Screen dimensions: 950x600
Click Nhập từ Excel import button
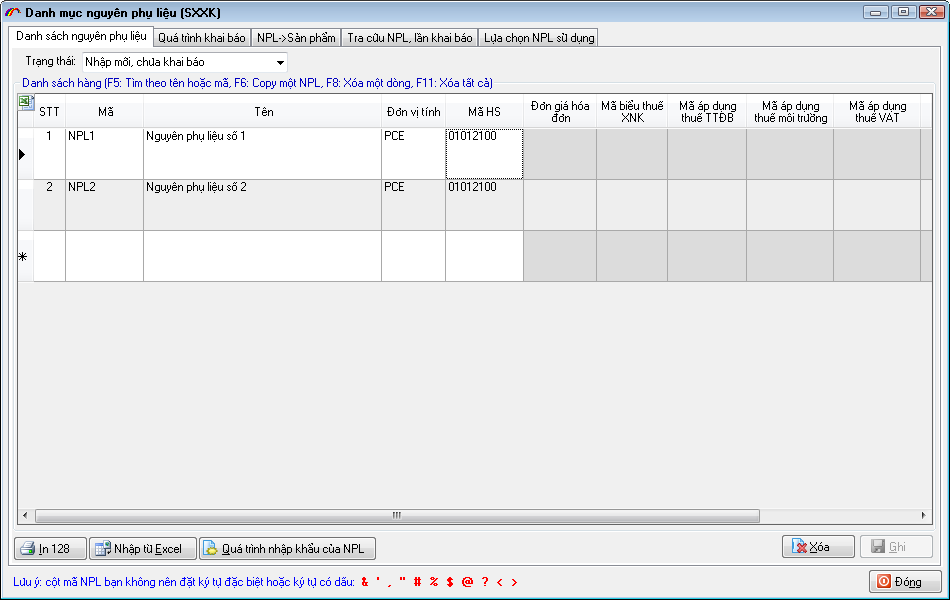(x=141, y=548)
